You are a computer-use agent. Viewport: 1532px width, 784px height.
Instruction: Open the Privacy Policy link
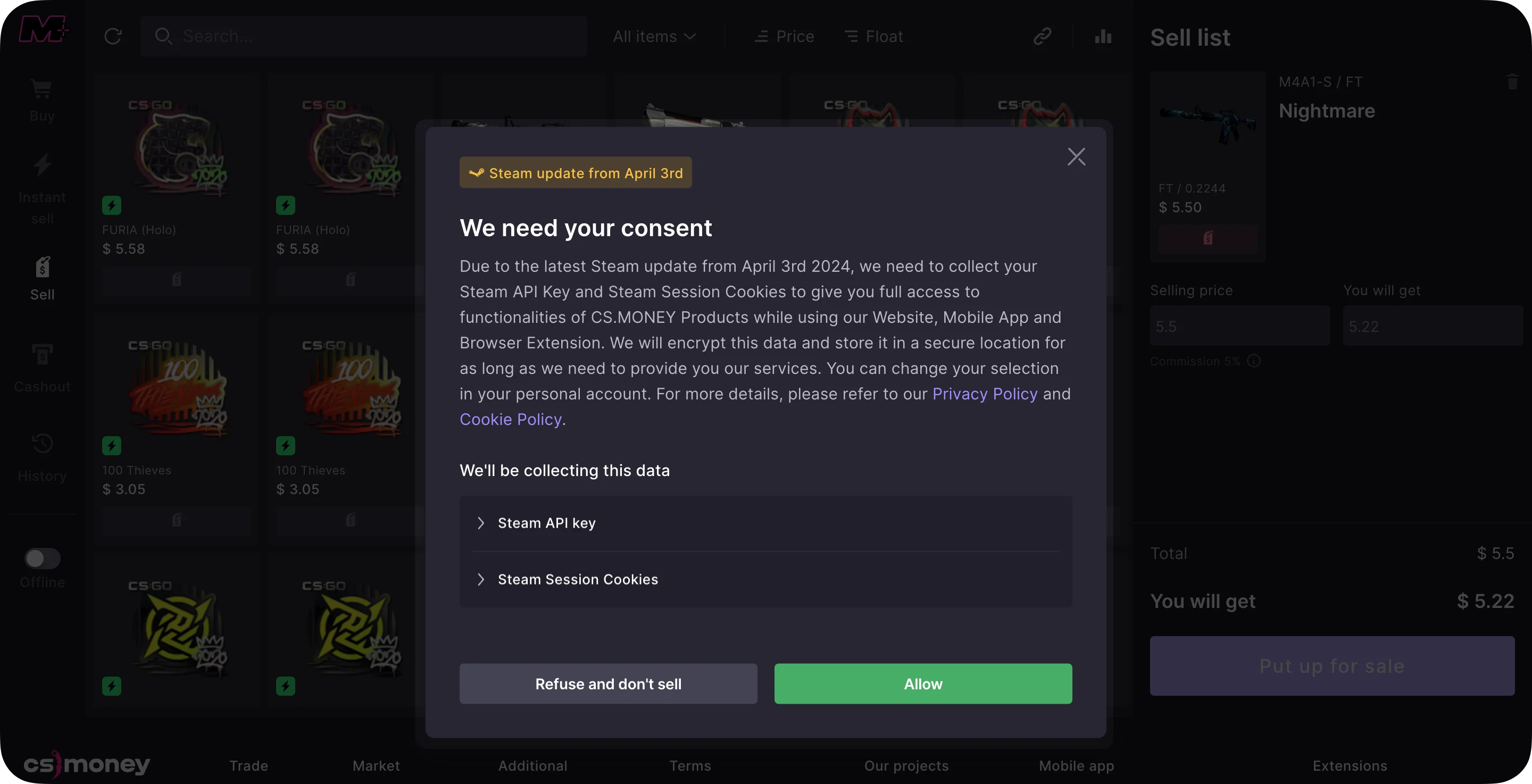click(x=984, y=394)
